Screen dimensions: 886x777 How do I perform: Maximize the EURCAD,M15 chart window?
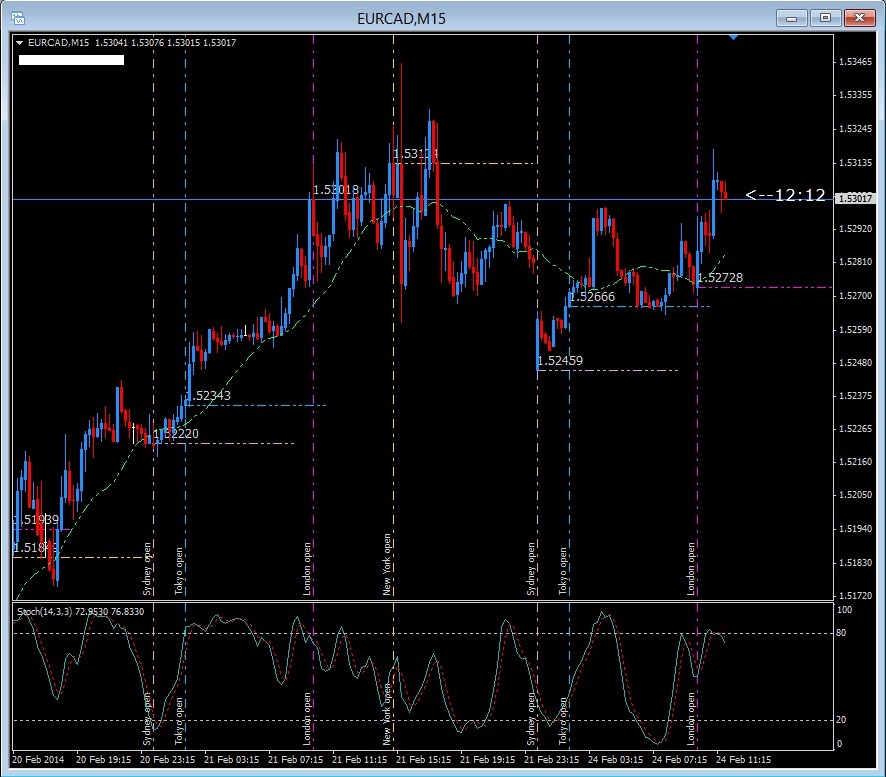pos(825,17)
